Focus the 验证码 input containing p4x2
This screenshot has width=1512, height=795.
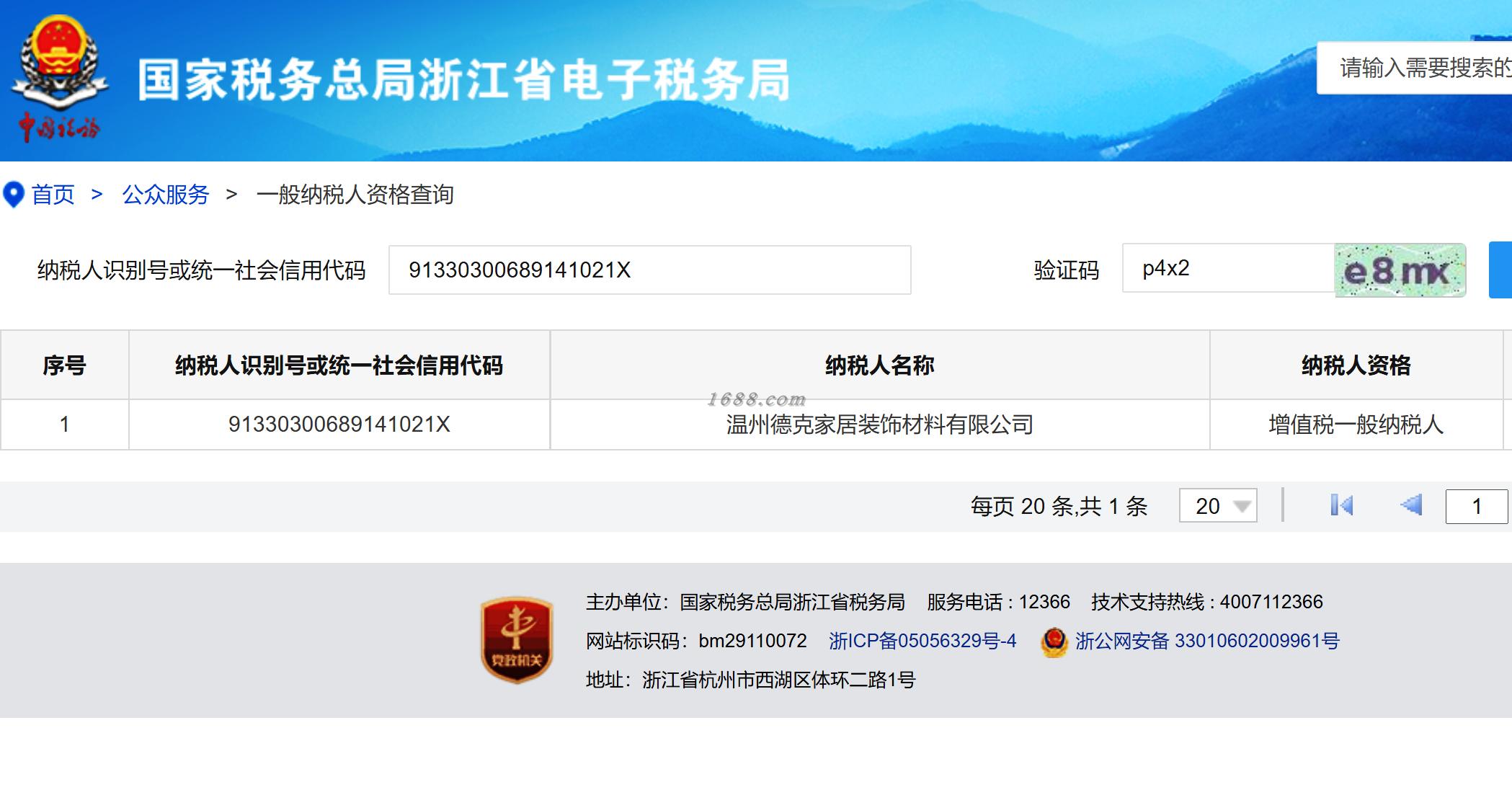coord(1228,268)
